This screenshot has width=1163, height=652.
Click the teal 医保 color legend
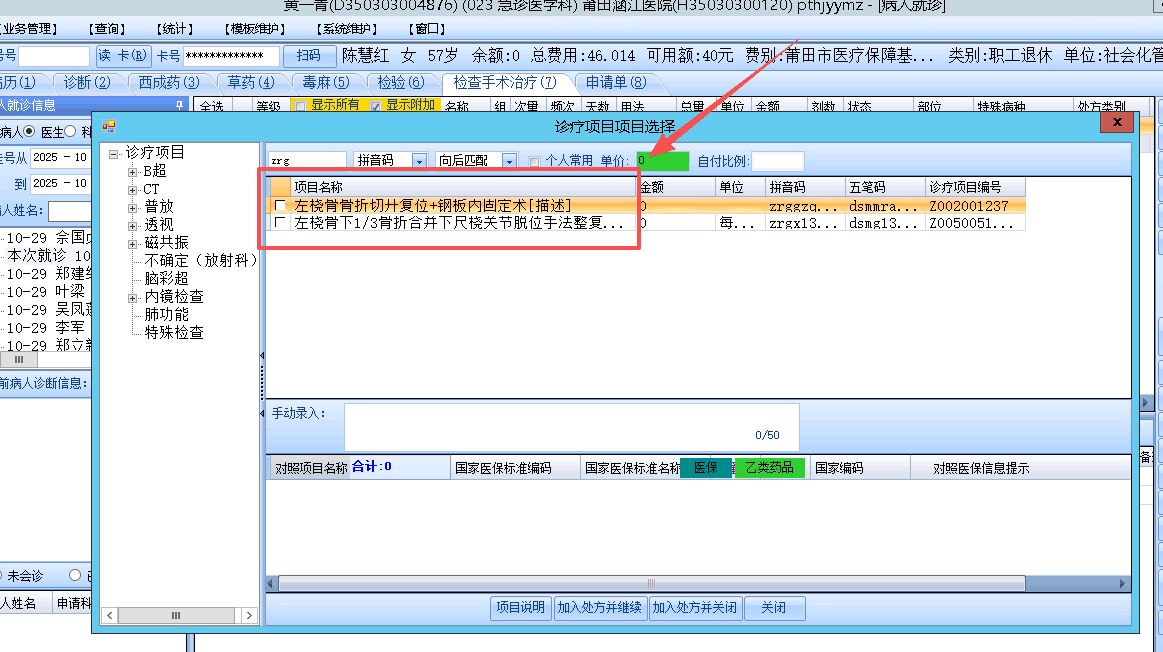click(x=705, y=468)
